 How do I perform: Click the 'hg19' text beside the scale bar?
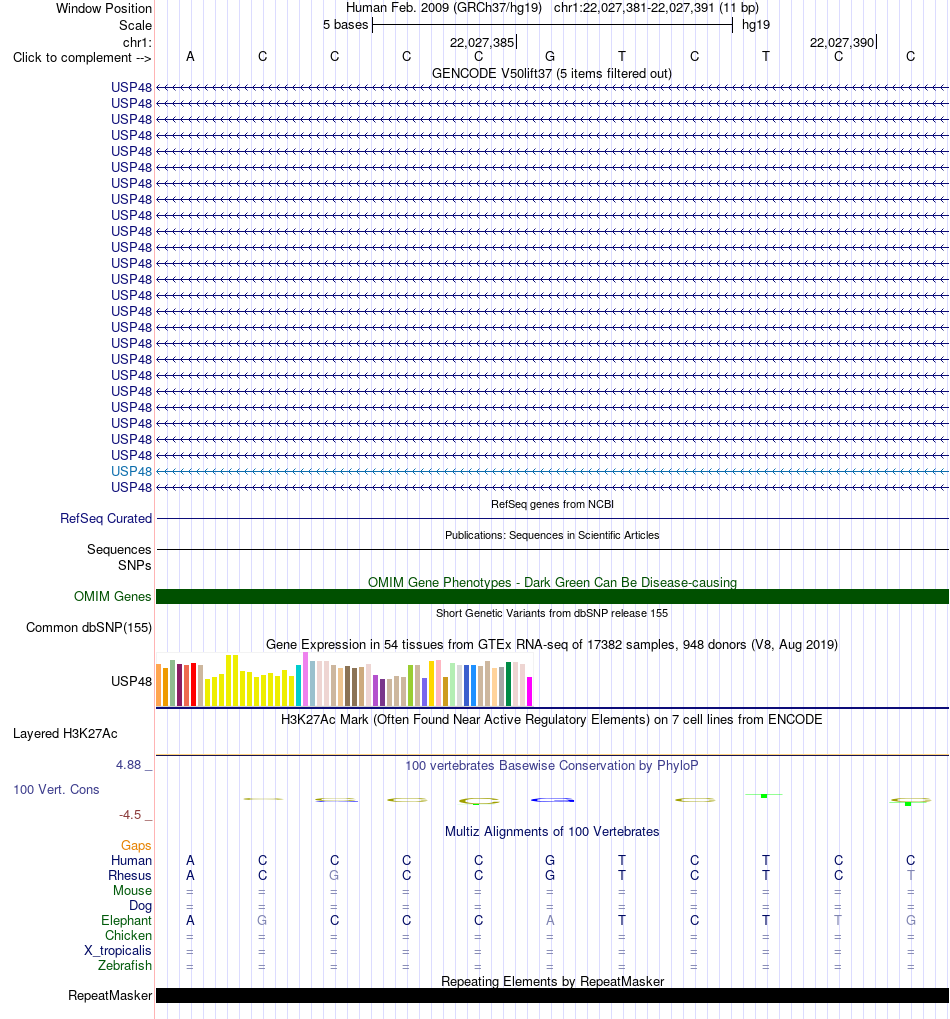(x=756, y=25)
